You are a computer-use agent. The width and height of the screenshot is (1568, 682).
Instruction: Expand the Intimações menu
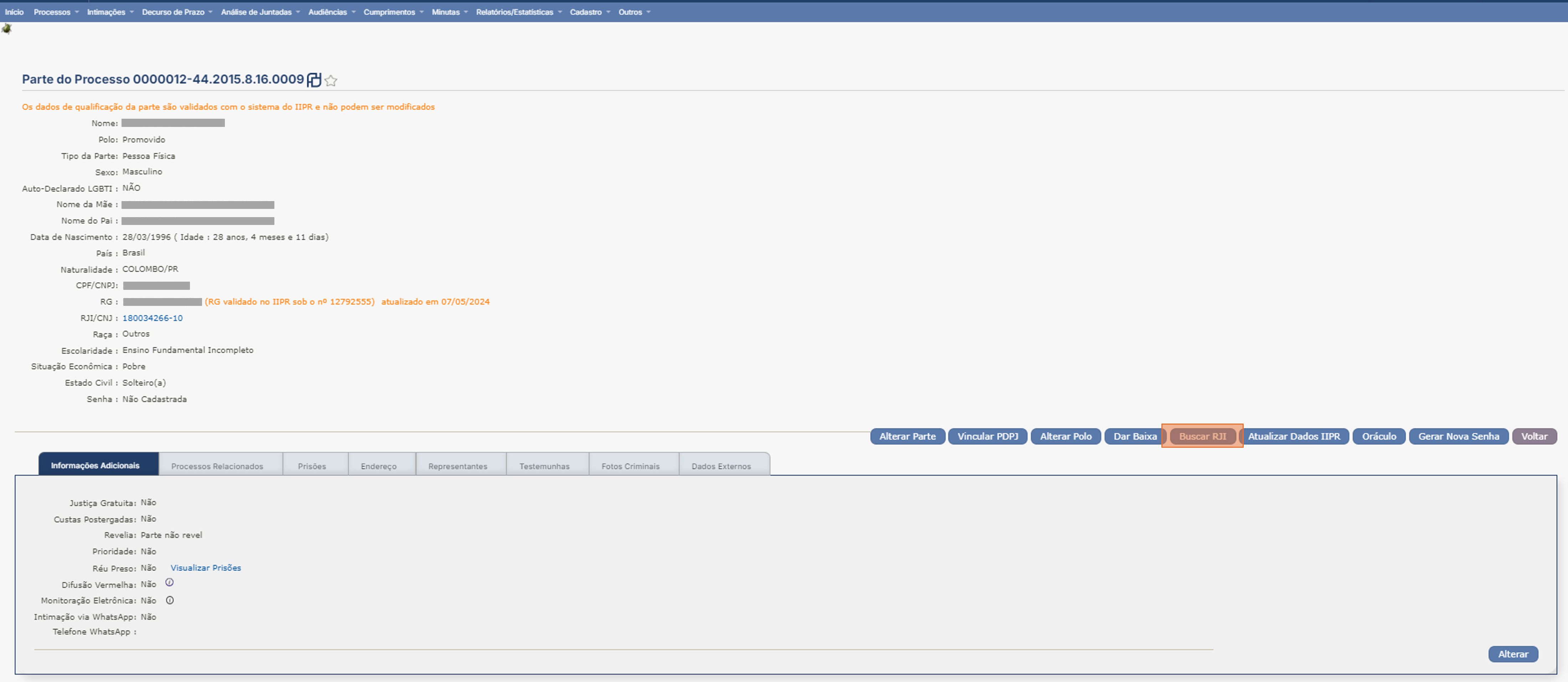(110, 12)
